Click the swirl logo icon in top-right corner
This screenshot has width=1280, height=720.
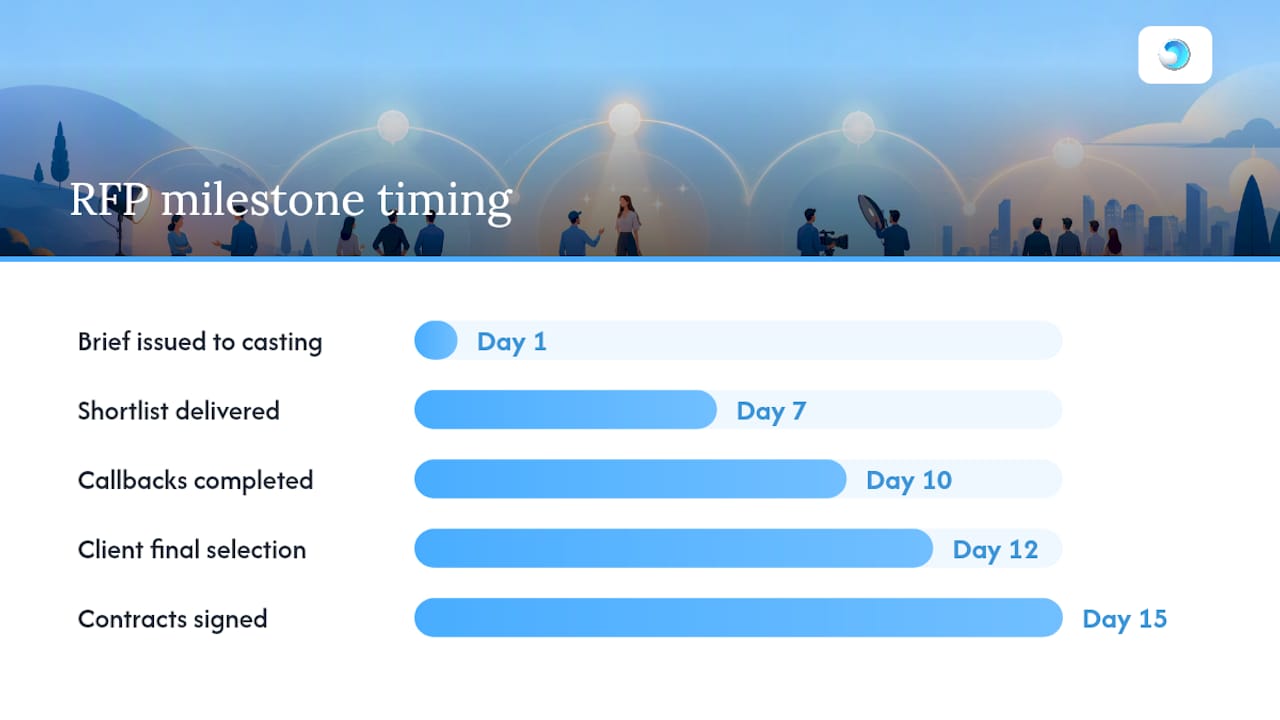click(x=1175, y=55)
